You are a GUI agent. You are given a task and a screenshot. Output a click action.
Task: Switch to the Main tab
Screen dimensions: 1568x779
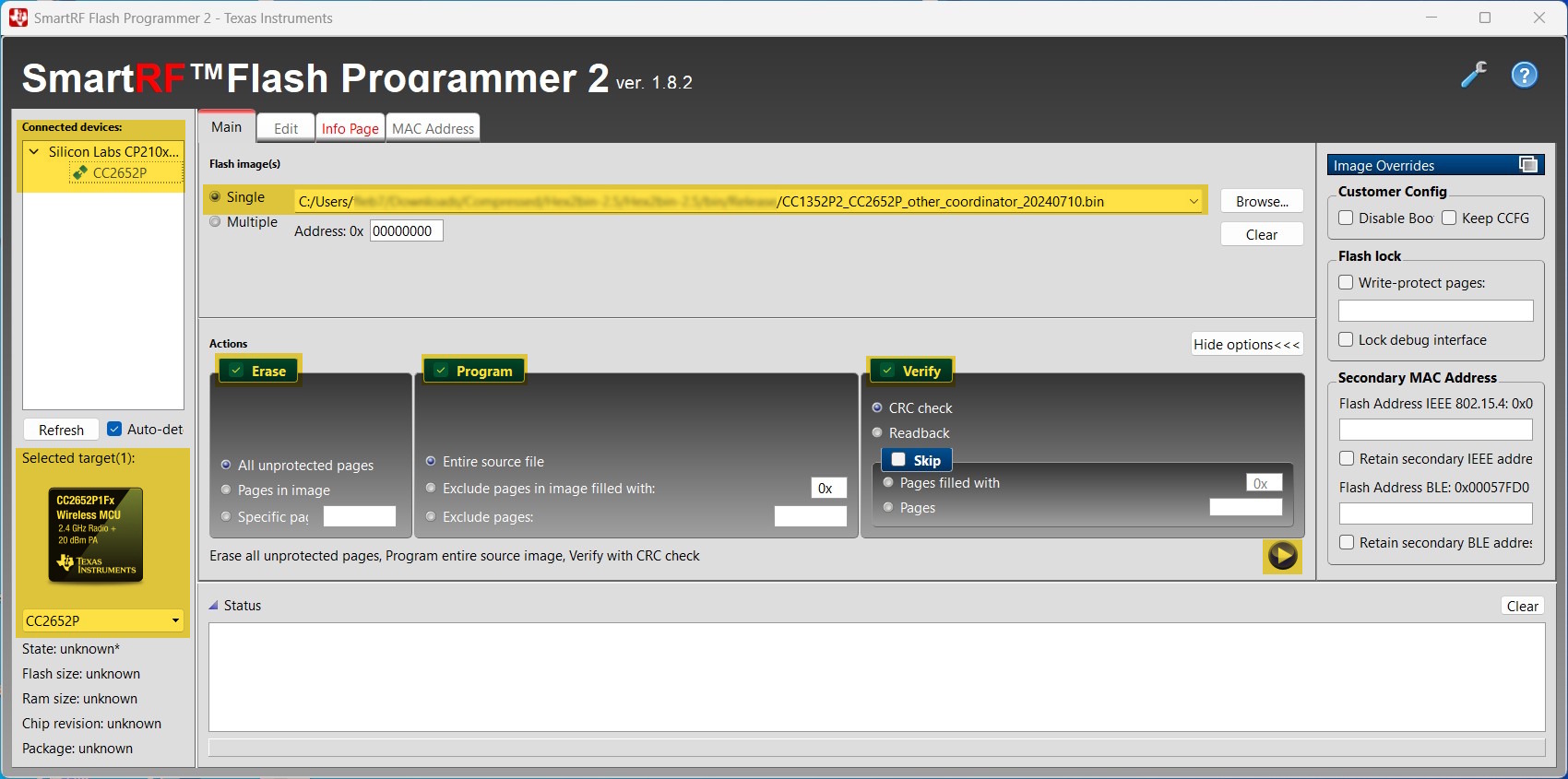[227, 127]
